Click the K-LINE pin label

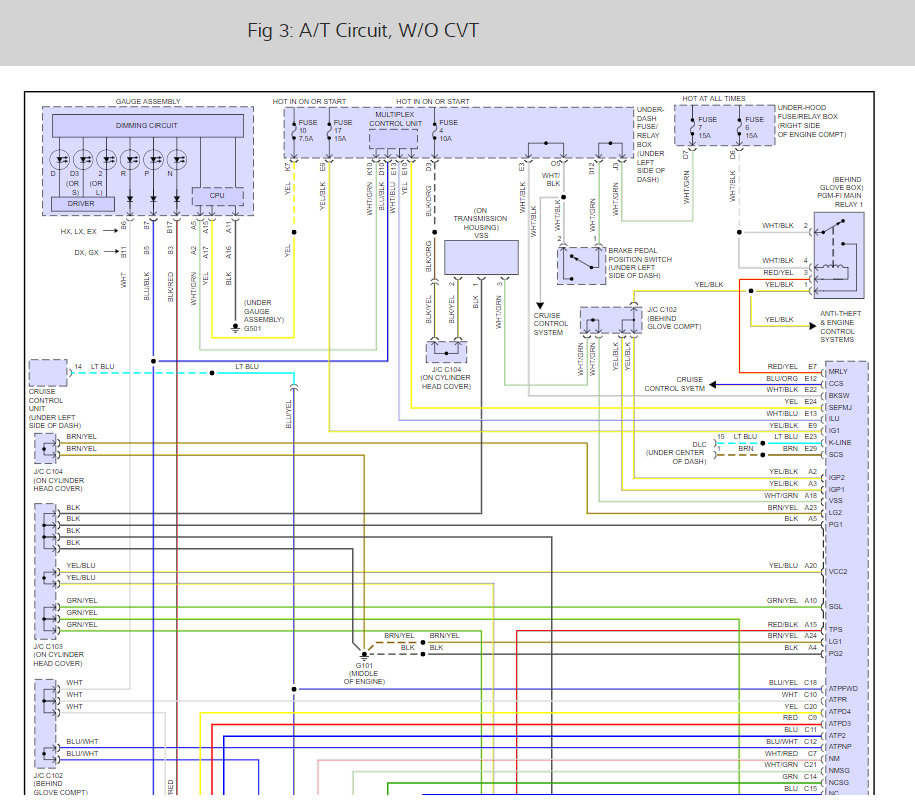click(x=840, y=442)
